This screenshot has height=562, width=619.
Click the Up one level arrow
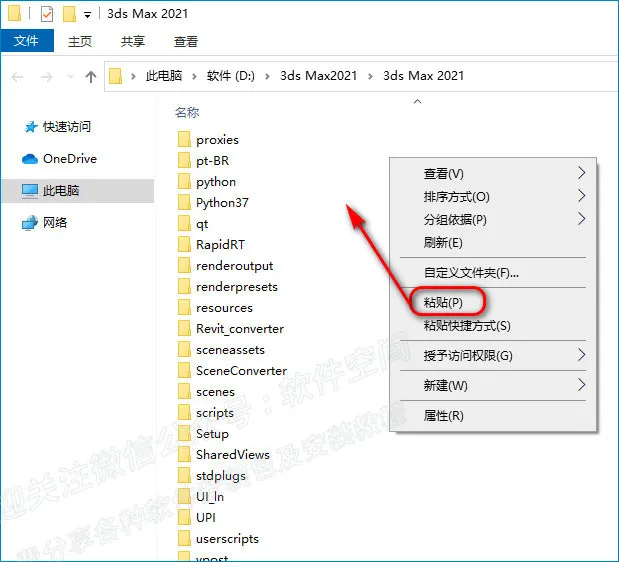tap(91, 77)
